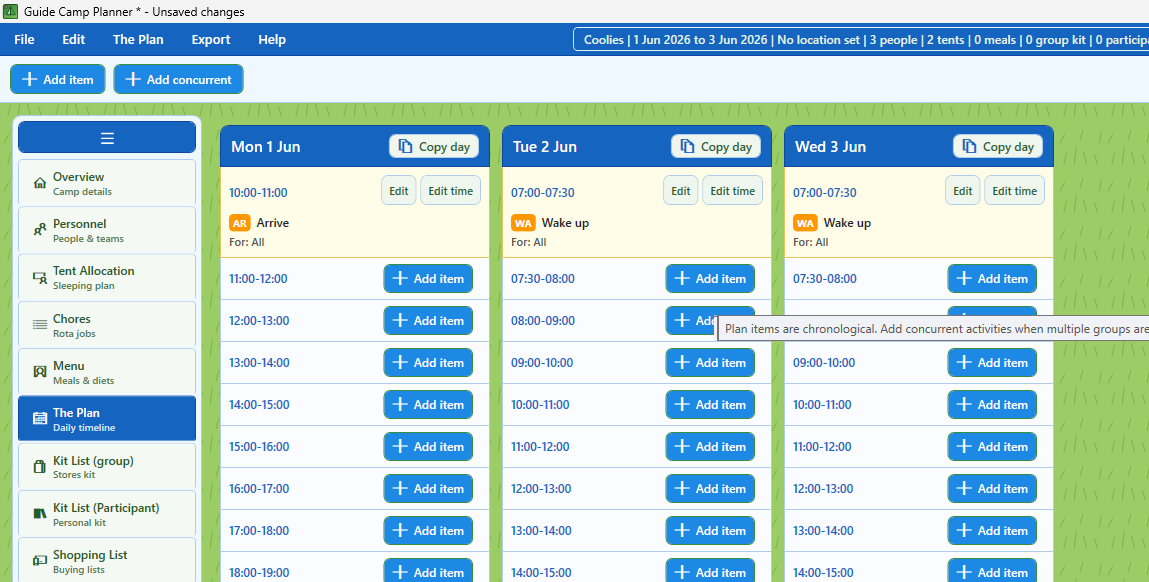Click WA badge on Tuesday Wake up
Screen dimensions: 1149x582
coord(523,223)
